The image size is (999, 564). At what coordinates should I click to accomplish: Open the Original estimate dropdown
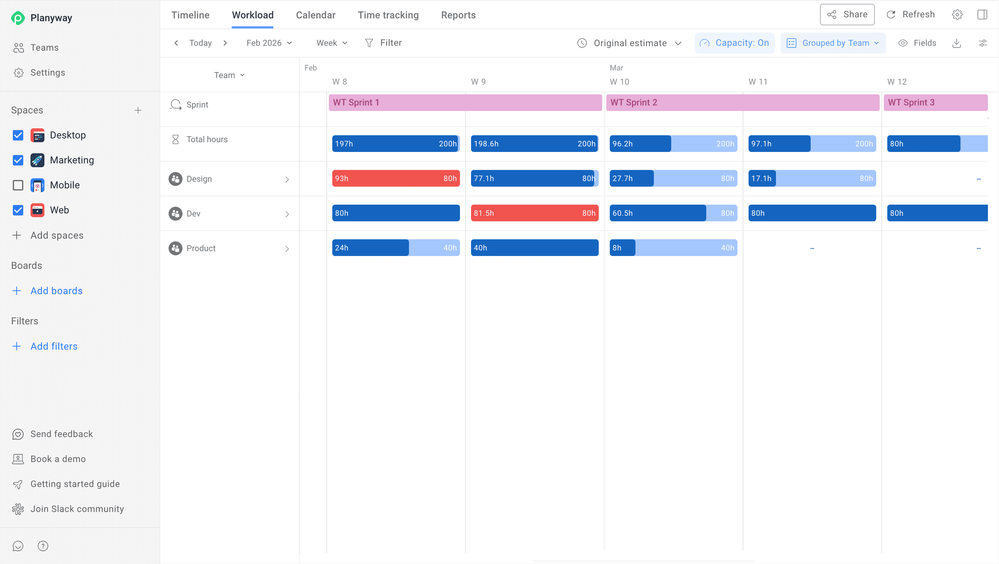tap(629, 43)
